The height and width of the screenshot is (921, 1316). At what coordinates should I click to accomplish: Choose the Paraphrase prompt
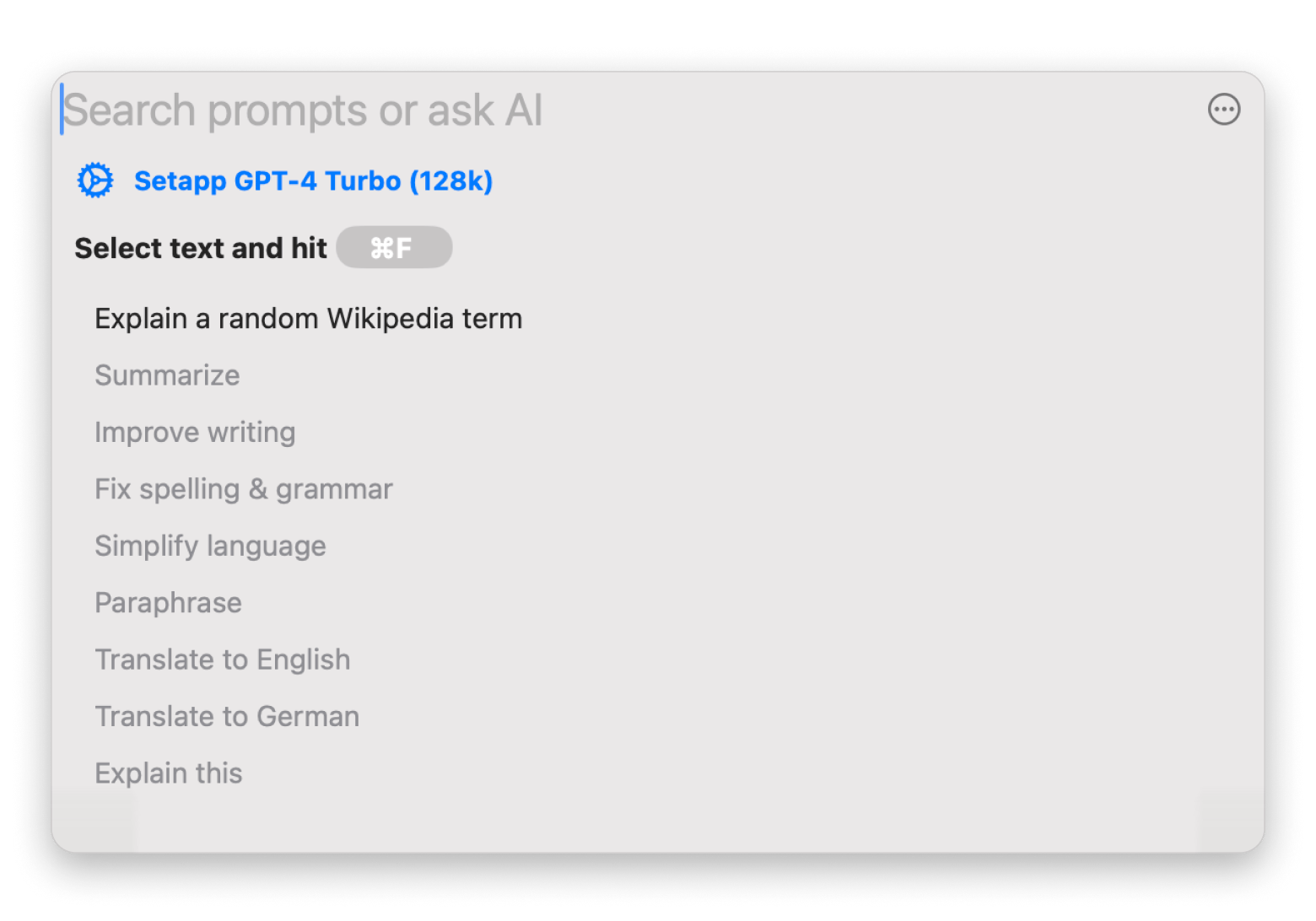click(x=168, y=603)
